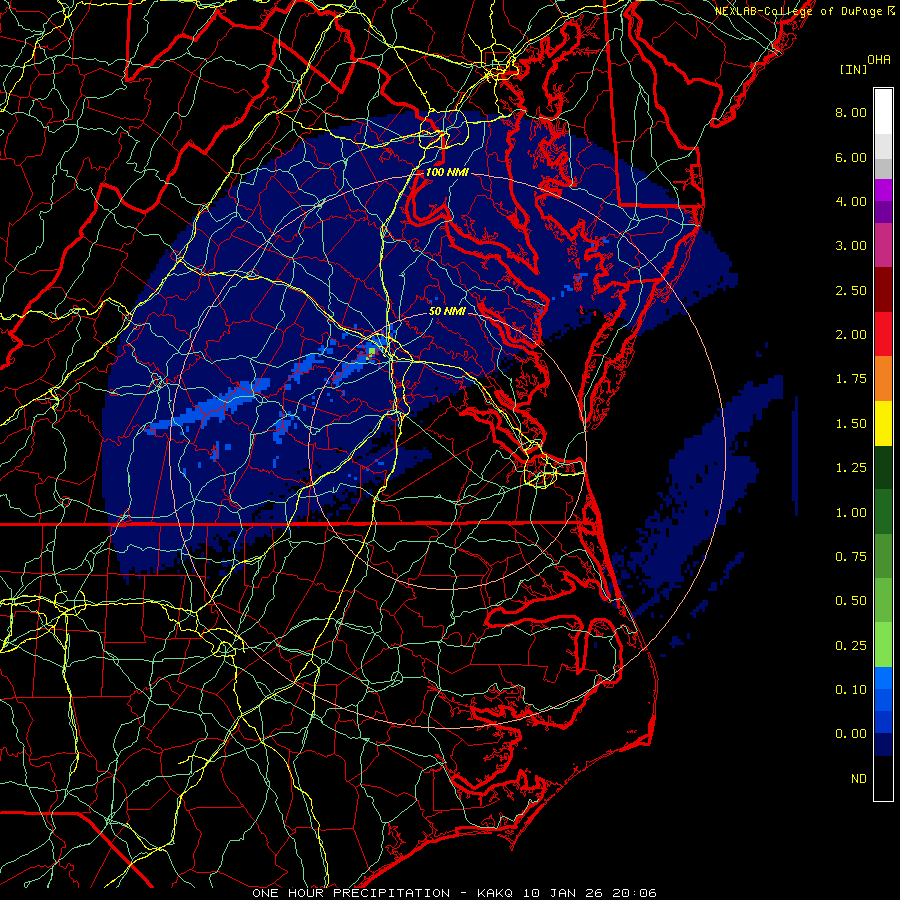Viewport: 900px width, 900px height.
Task: Select the '1.75' scale label
Action: coord(851,379)
